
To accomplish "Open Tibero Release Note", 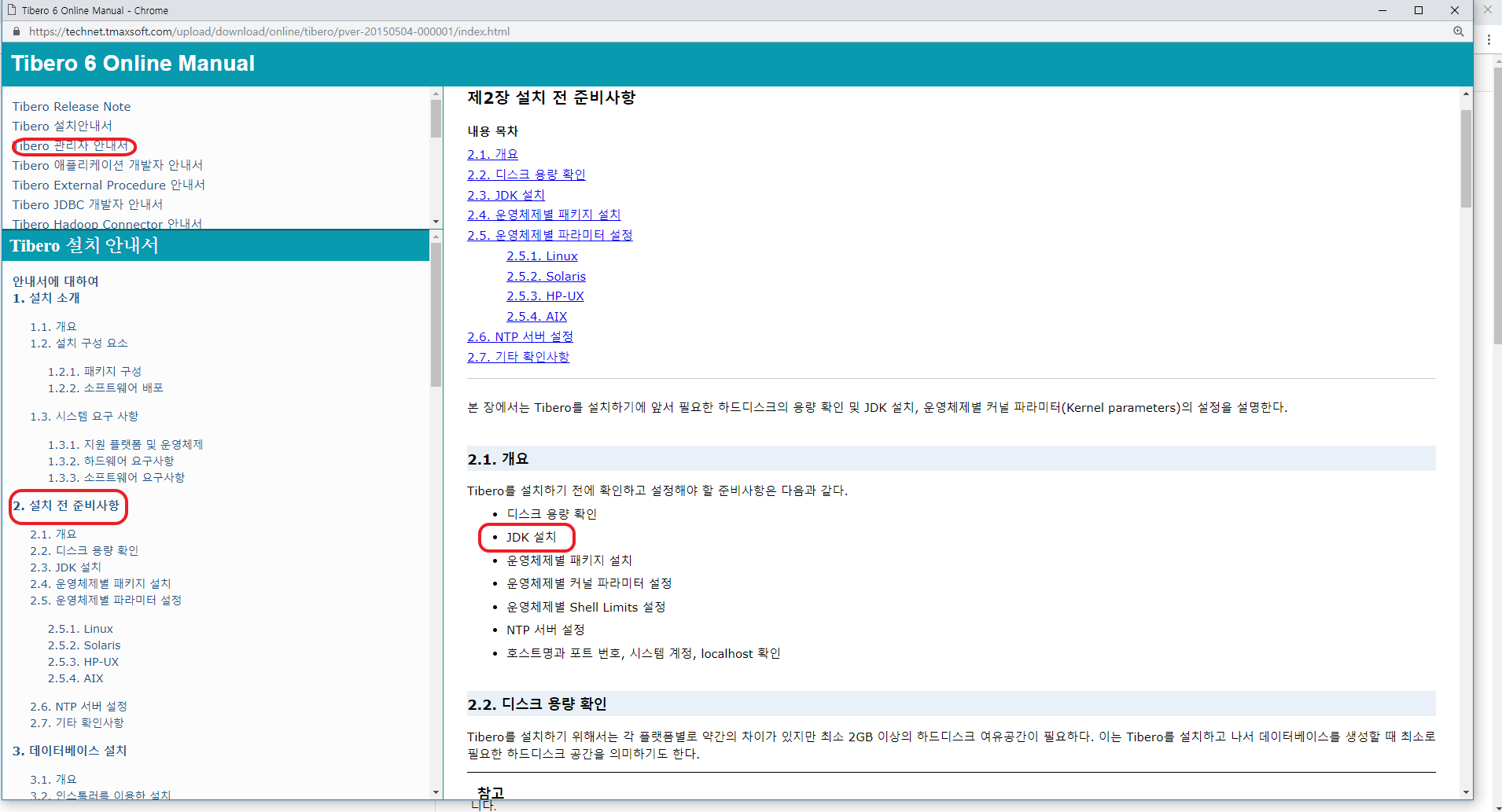I will coord(72,107).
